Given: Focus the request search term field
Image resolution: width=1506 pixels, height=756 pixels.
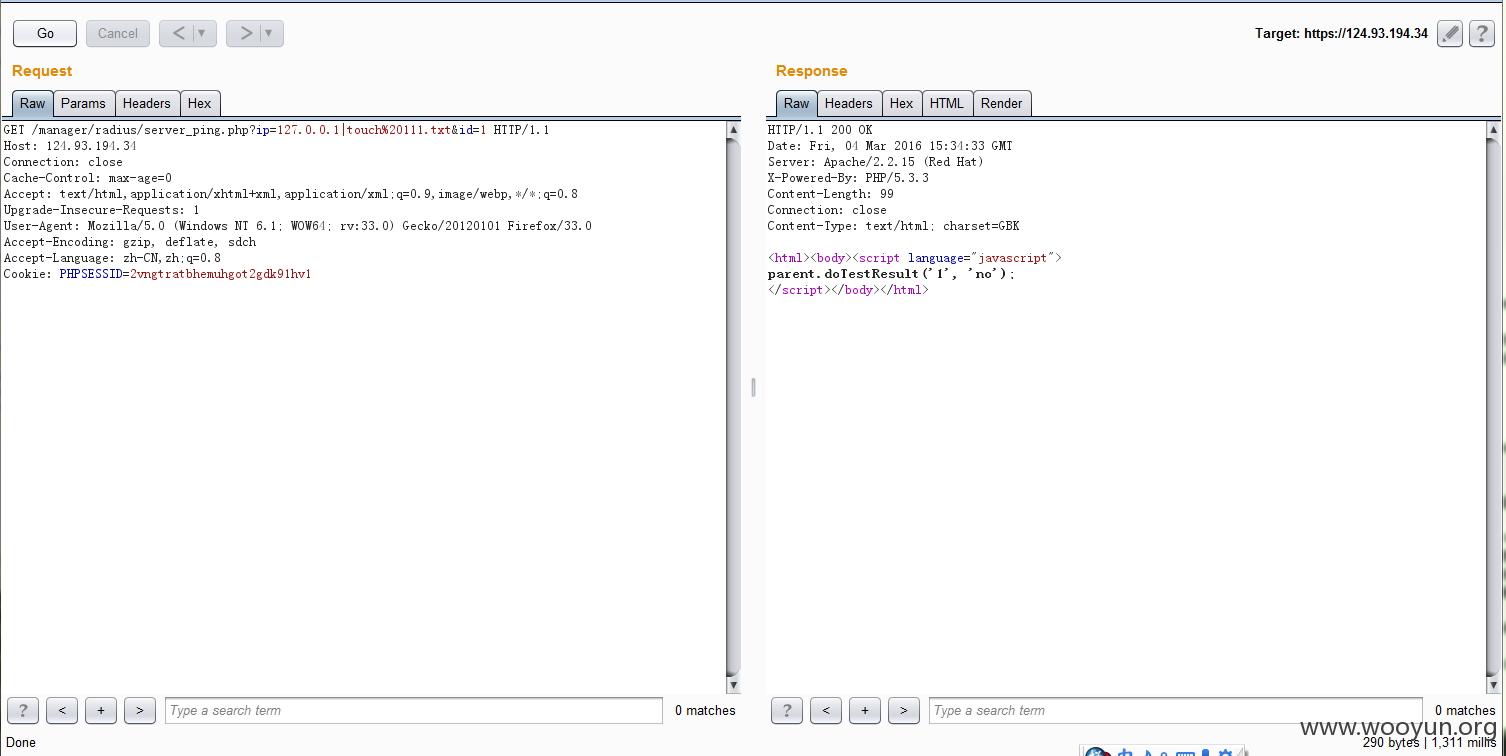Looking at the screenshot, I should (414, 710).
